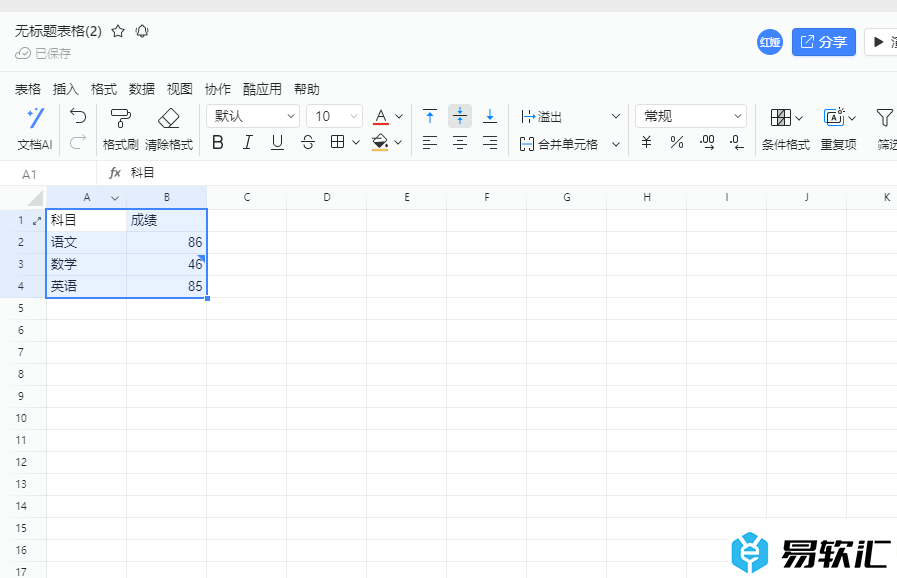Select cell containing 英语

(x=86, y=286)
